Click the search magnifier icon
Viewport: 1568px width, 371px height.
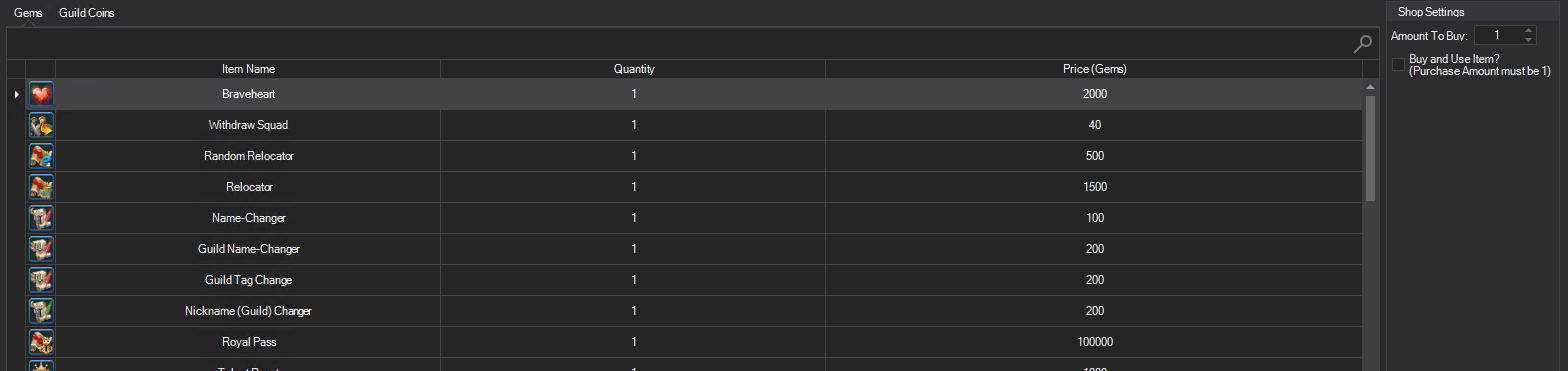point(1362,43)
